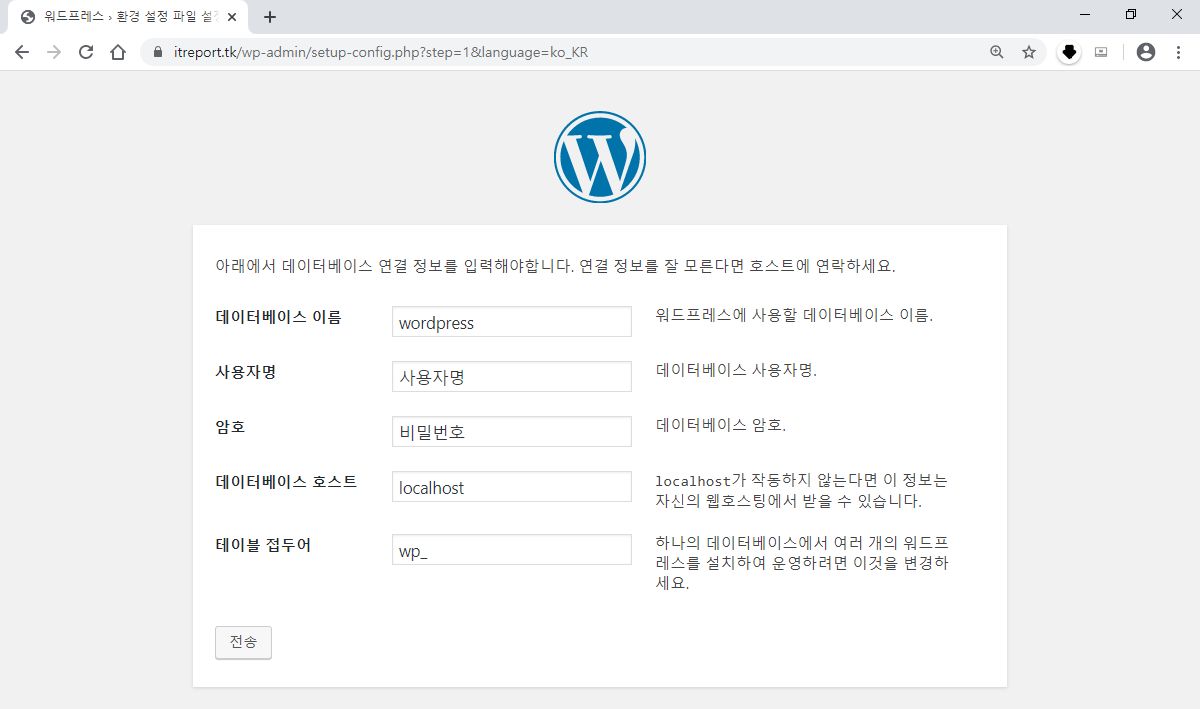The width and height of the screenshot is (1200, 709).
Task: Open a new browser tab
Action: pos(270,17)
